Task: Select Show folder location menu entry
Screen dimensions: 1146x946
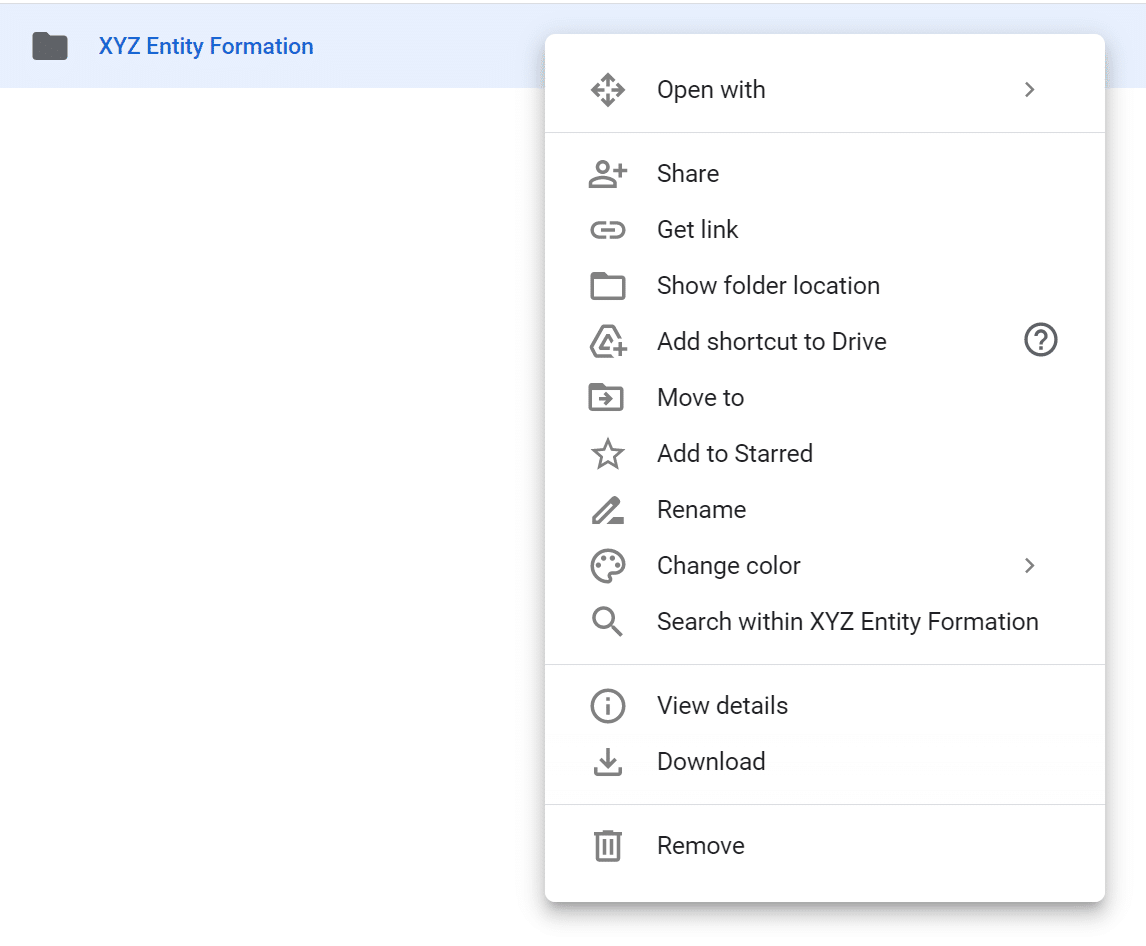Action: pyautogui.click(x=824, y=286)
